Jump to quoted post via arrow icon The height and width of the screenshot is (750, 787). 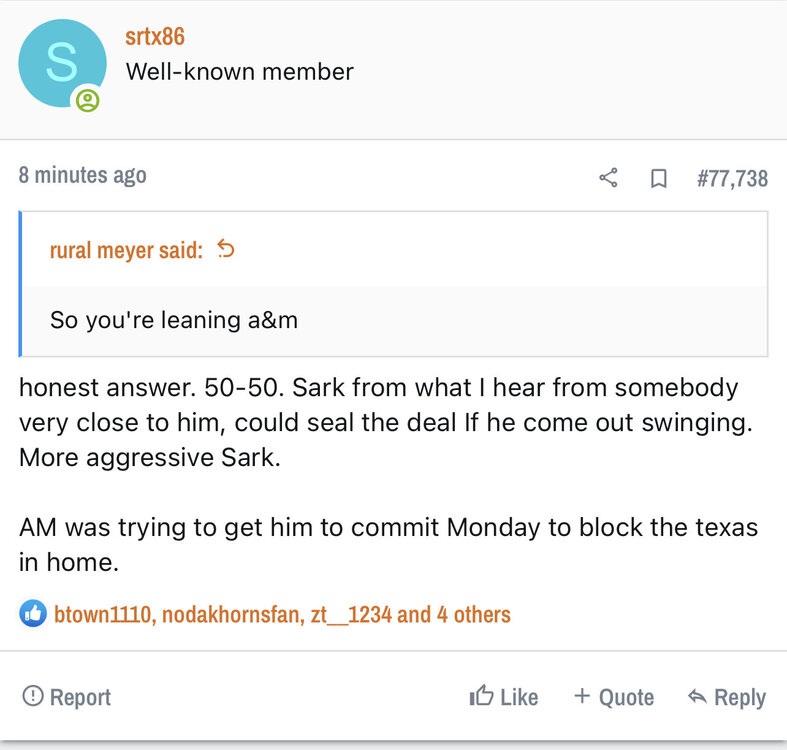point(226,249)
